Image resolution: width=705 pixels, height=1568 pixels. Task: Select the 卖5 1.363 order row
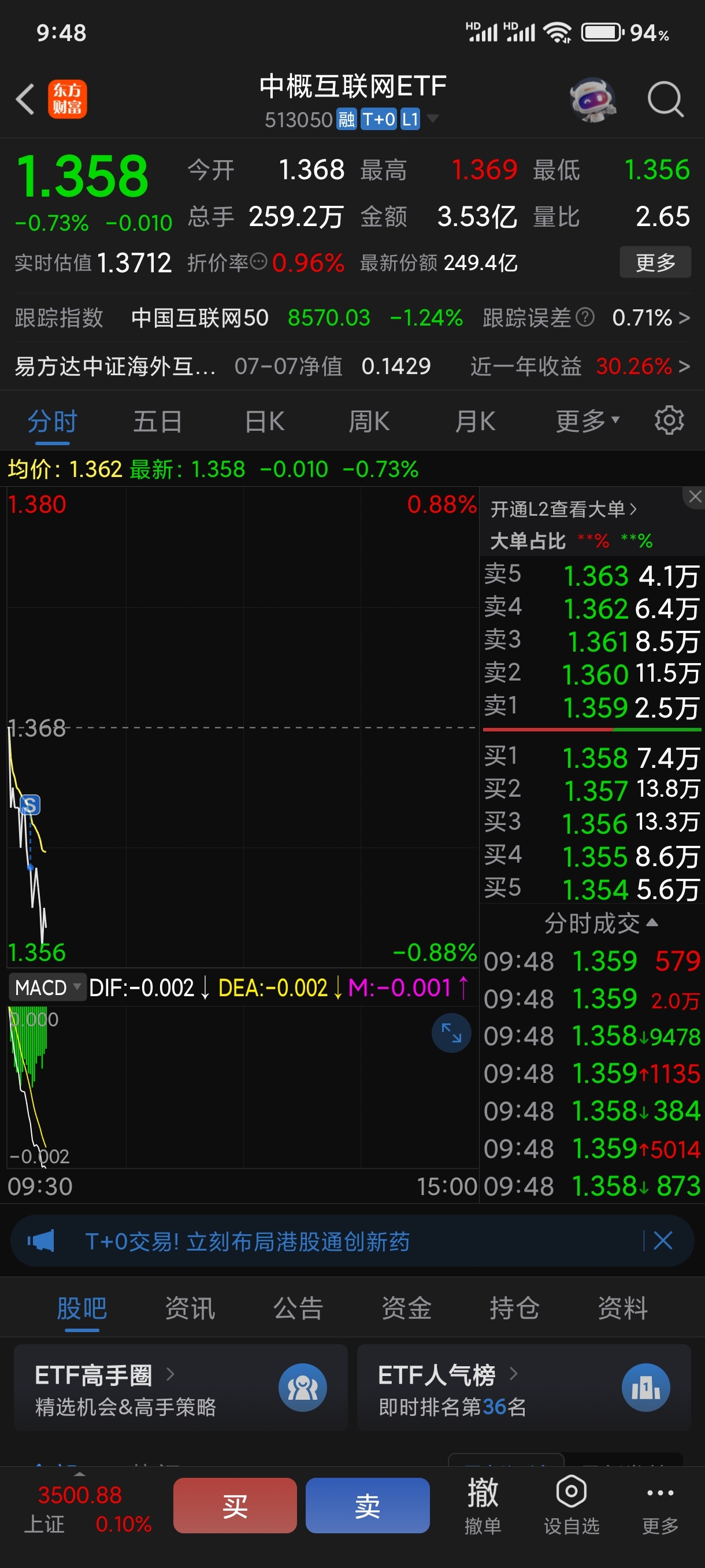592,575
